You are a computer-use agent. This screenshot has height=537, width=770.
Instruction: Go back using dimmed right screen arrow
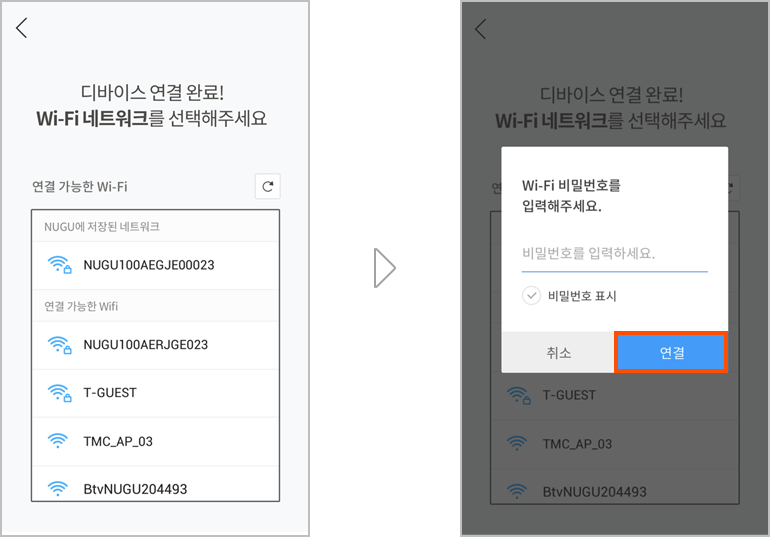click(x=481, y=29)
